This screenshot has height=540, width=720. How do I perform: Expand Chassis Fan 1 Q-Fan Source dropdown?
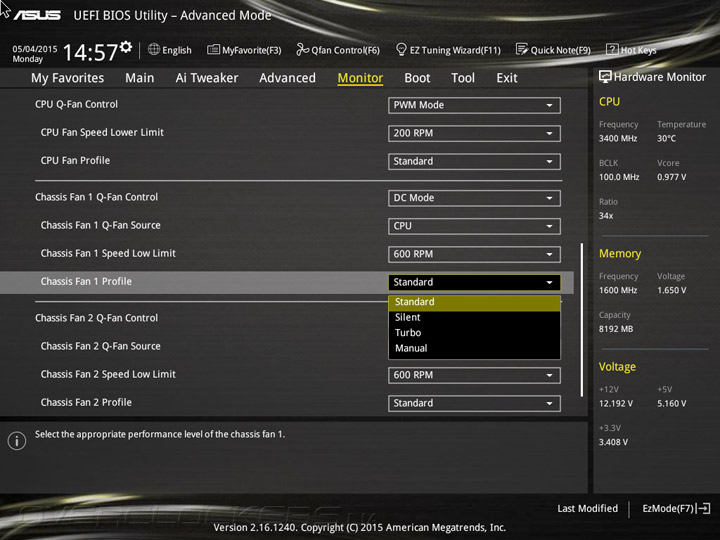point(474,226)
